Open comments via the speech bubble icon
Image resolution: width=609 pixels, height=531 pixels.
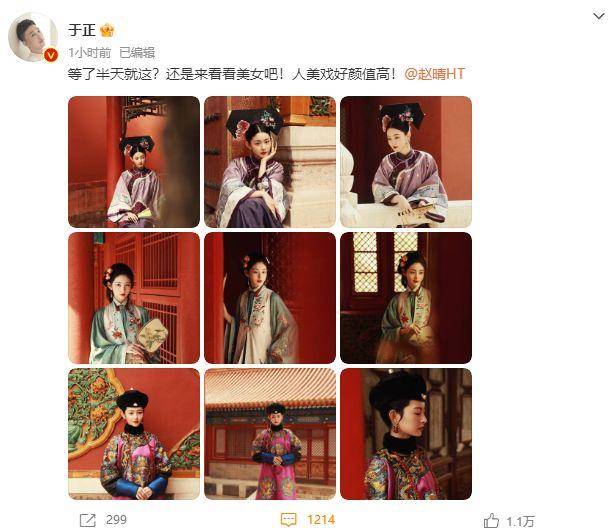pos(288,520)
